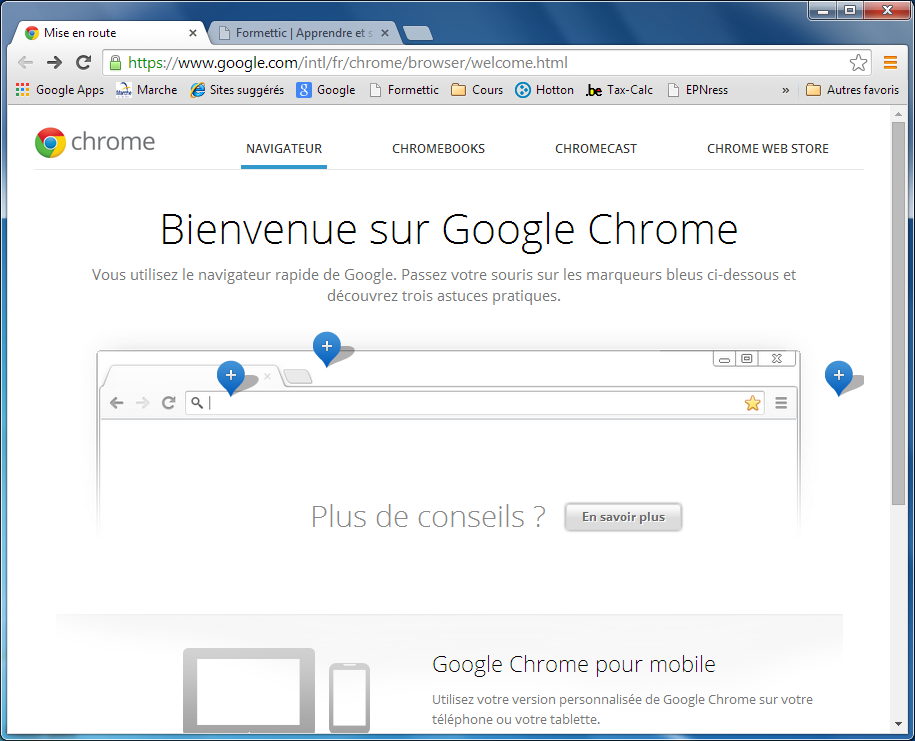Open the Chrome menu with three bars
The height and width of the screenshot is (741, 915).
click(890, 61)
